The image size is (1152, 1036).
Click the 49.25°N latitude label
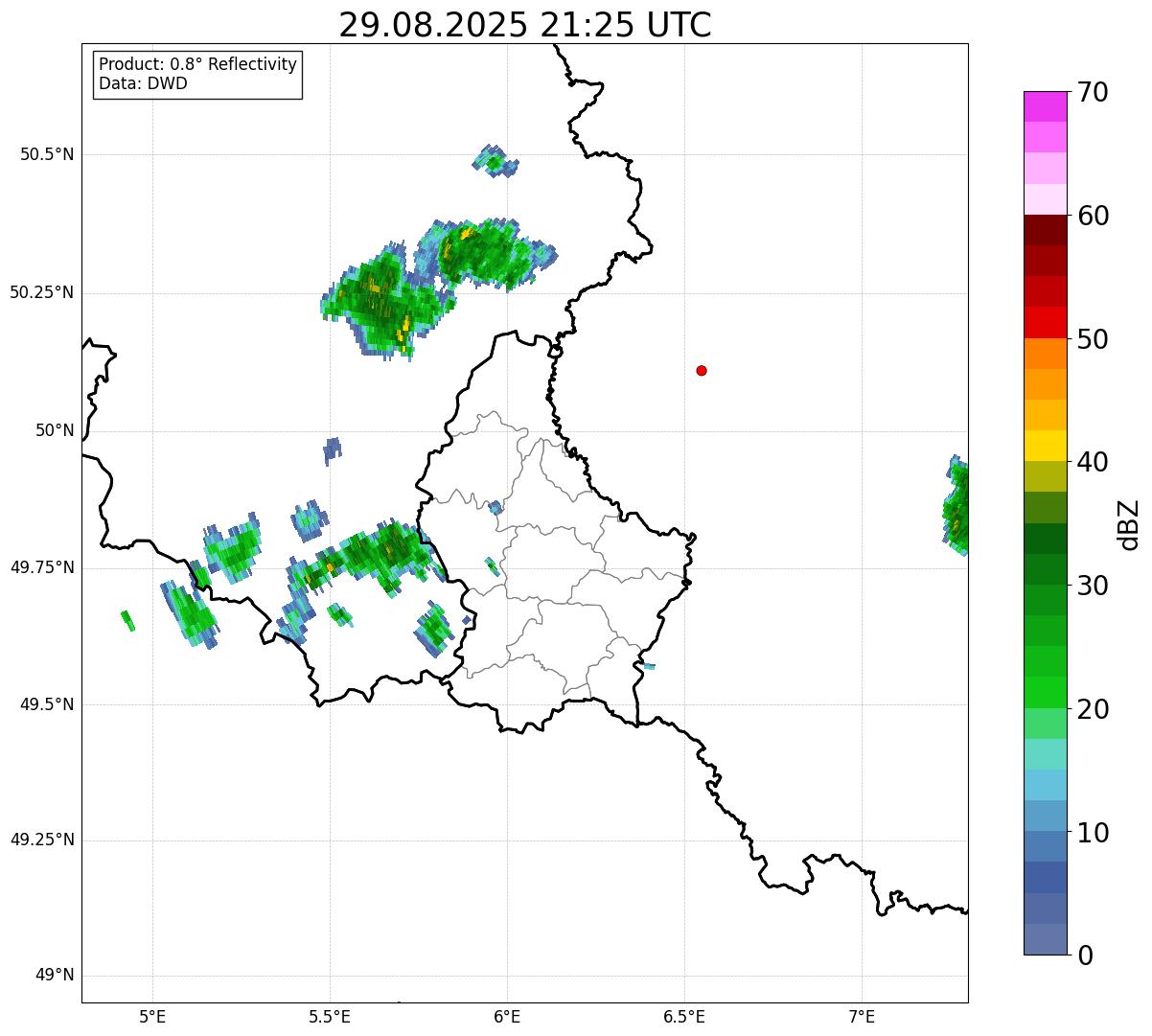(42, 840)
